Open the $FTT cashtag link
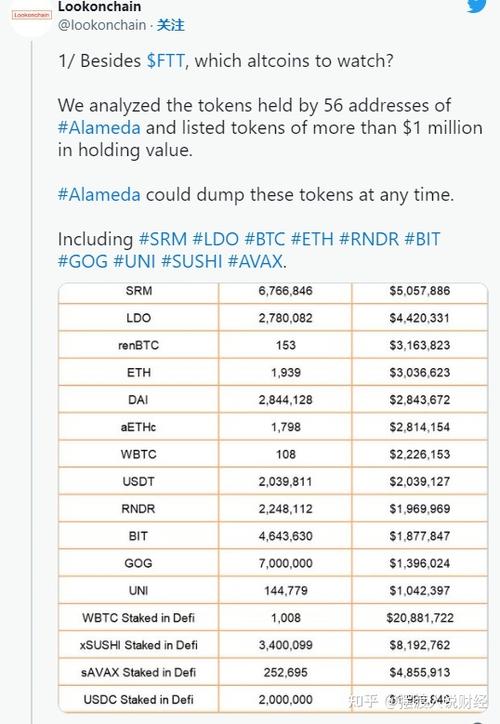Screen dimensions: 500x724 (166, 60)
